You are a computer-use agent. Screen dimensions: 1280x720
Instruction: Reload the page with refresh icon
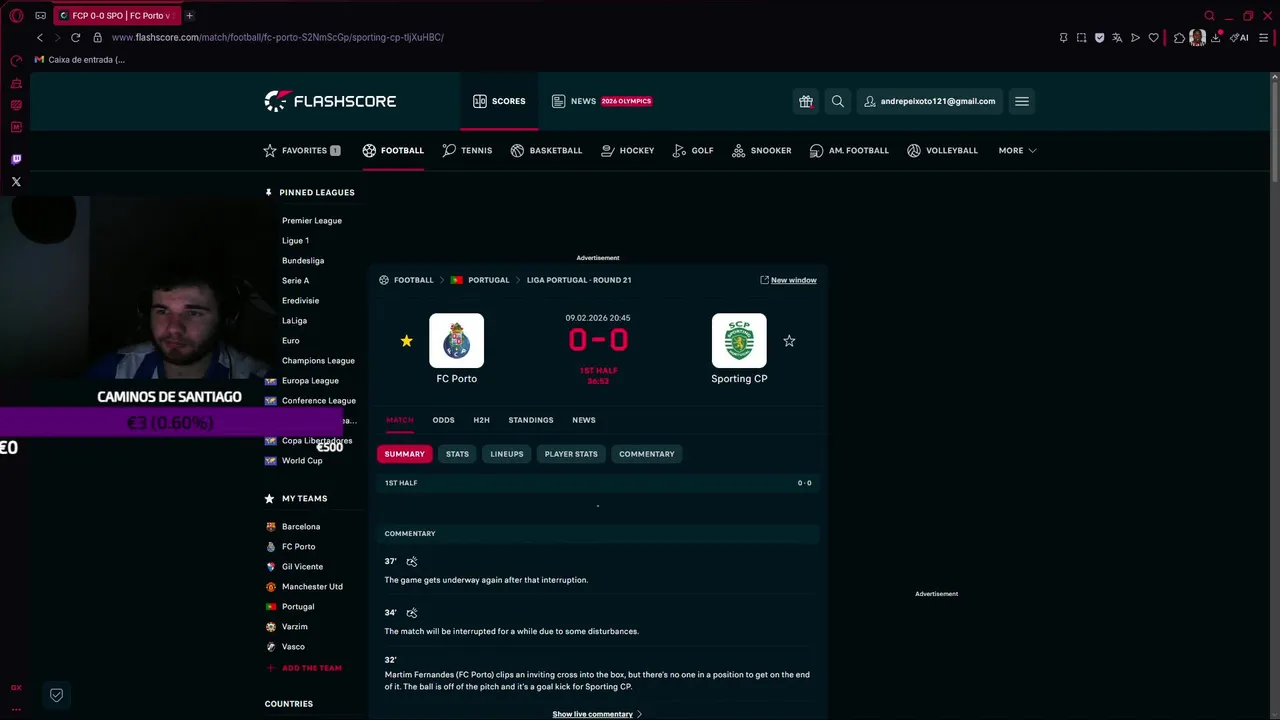[75, 37]
